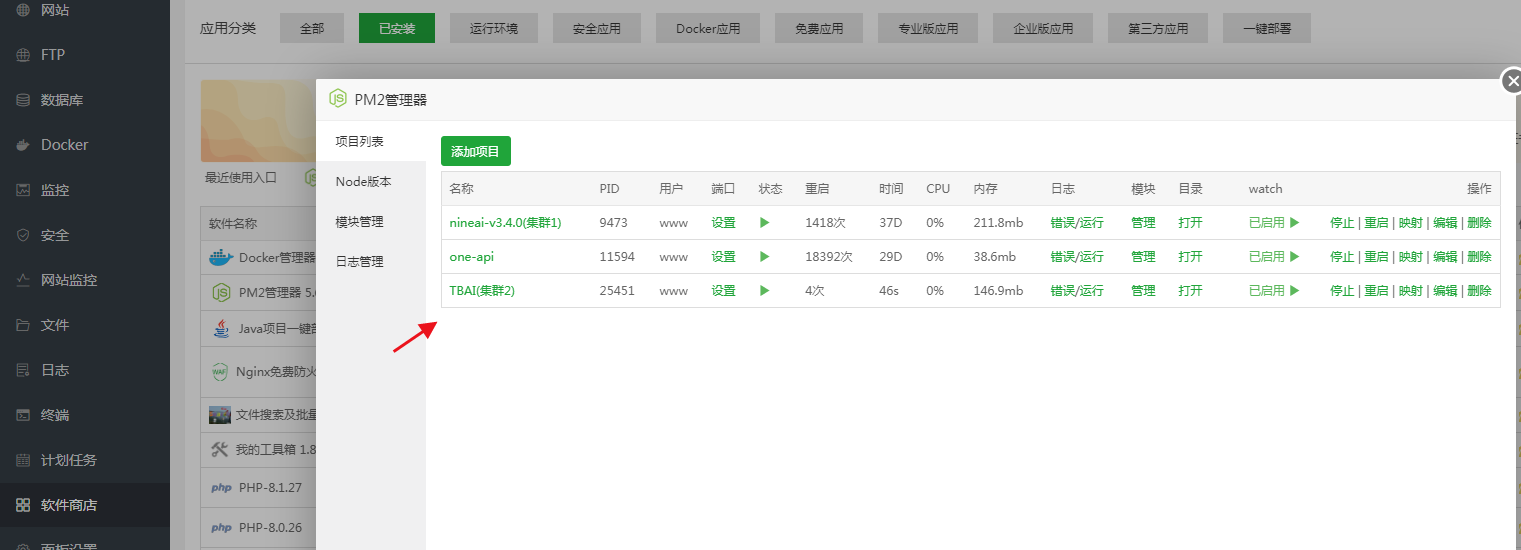
Task: Click the 网站监控 chart icon
Action: pyautogui.click(x=23, y=280)
